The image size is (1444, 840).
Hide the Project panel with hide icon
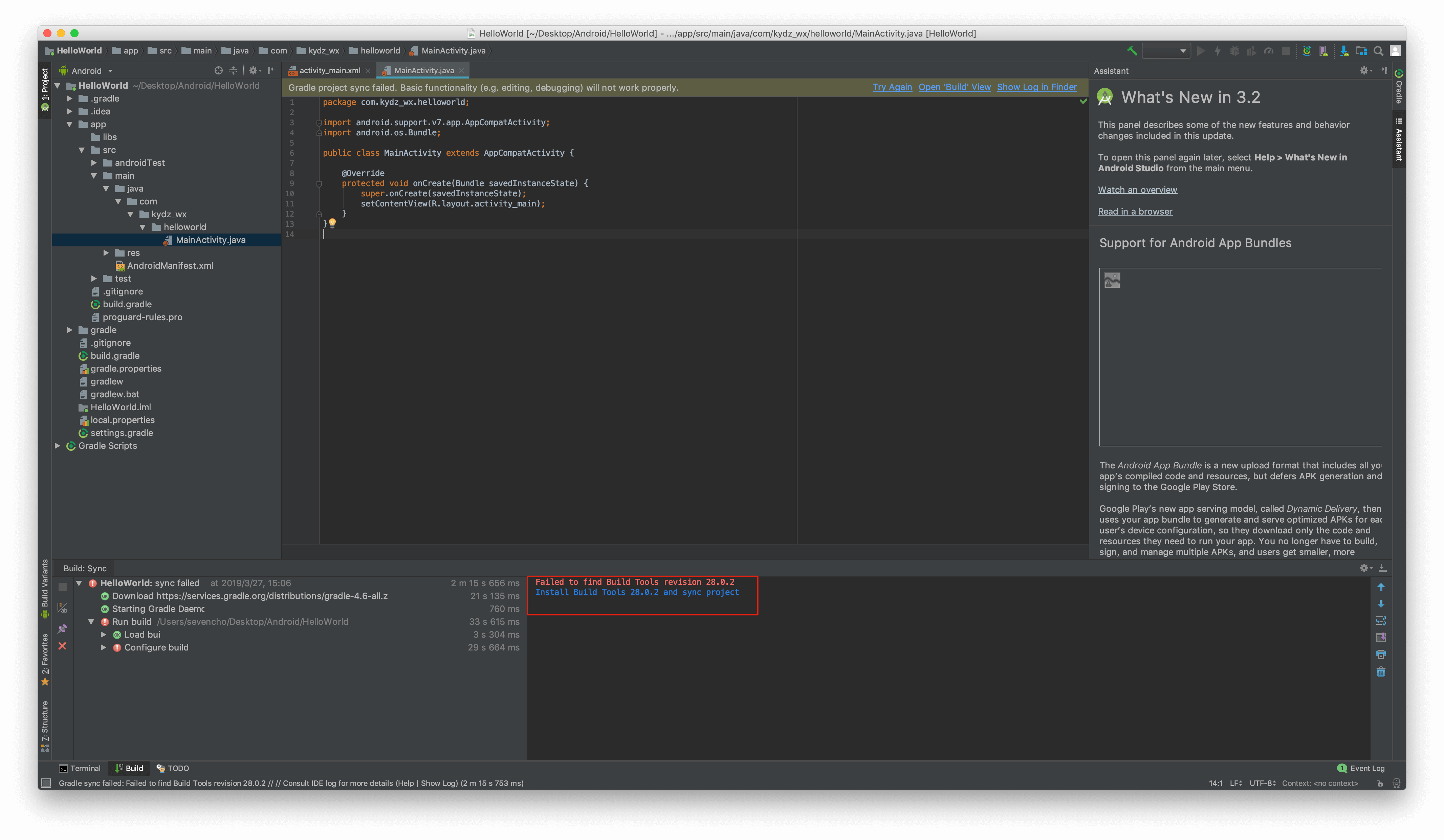point(271,70)
